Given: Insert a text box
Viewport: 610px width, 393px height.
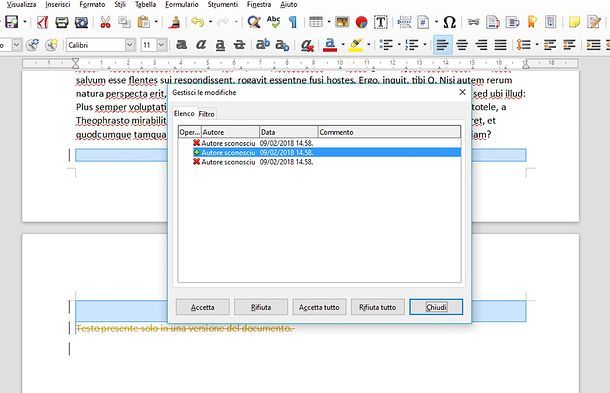Looking at the screenshot, I should (380, 22).
